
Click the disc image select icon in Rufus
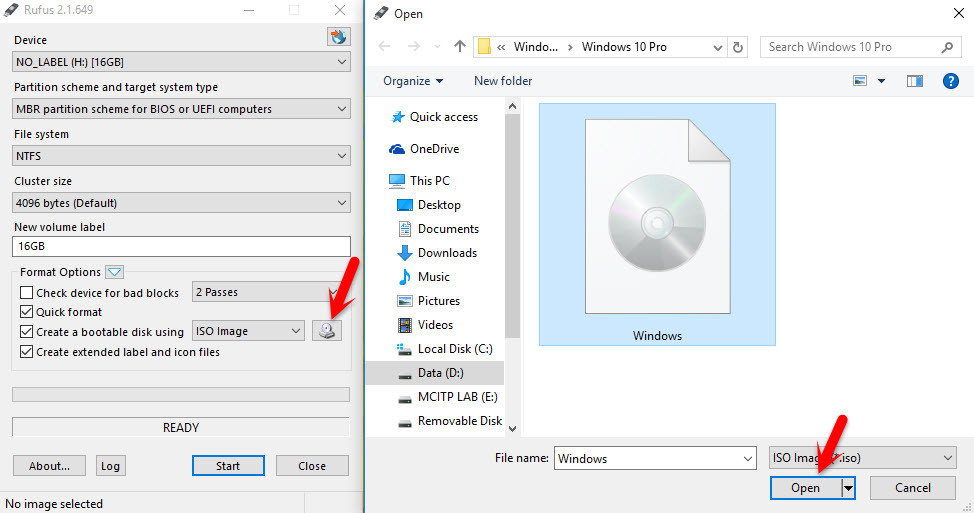point(327,331)
